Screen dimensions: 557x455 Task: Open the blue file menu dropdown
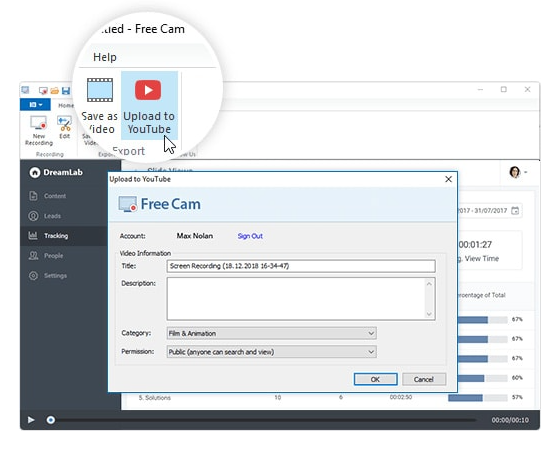(36, 104)
